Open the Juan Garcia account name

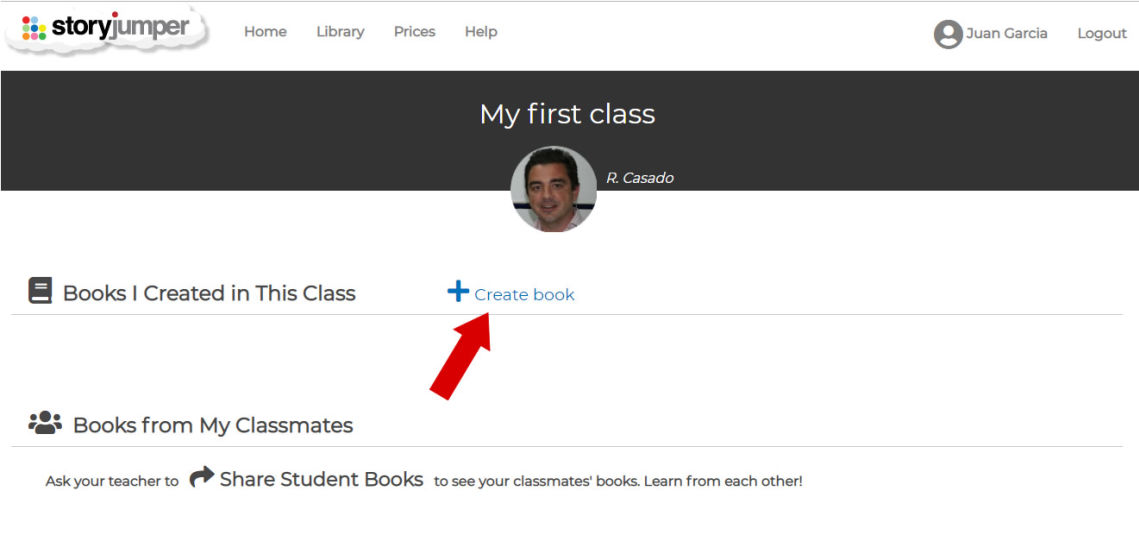pos(1006,34)
